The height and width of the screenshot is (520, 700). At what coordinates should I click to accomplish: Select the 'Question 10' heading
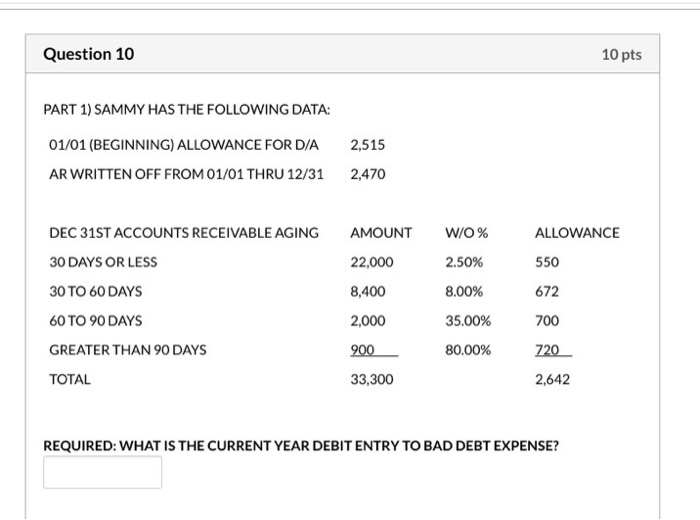[x=88, y=54]
